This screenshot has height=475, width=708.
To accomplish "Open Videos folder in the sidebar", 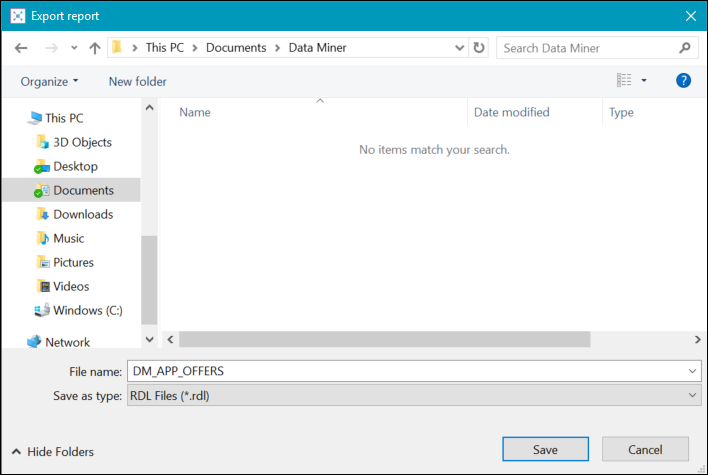I will pyautogui.click(x=71, y=286).
